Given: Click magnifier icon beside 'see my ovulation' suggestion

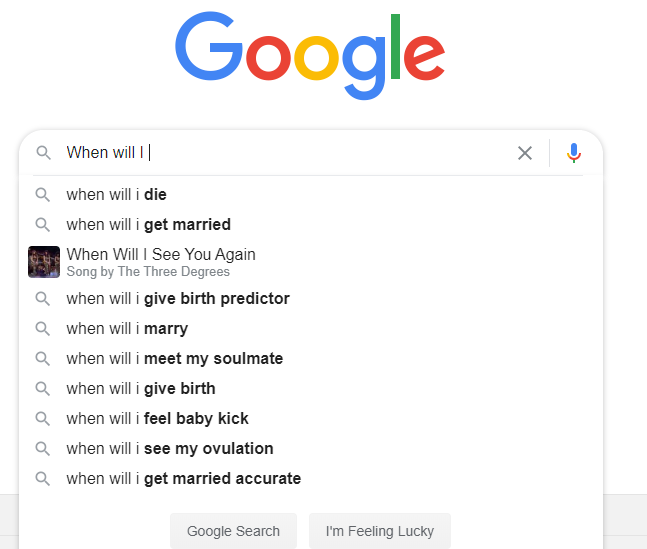Looking at the screenshot, I should pyautogui.click(x=43, y=449).
